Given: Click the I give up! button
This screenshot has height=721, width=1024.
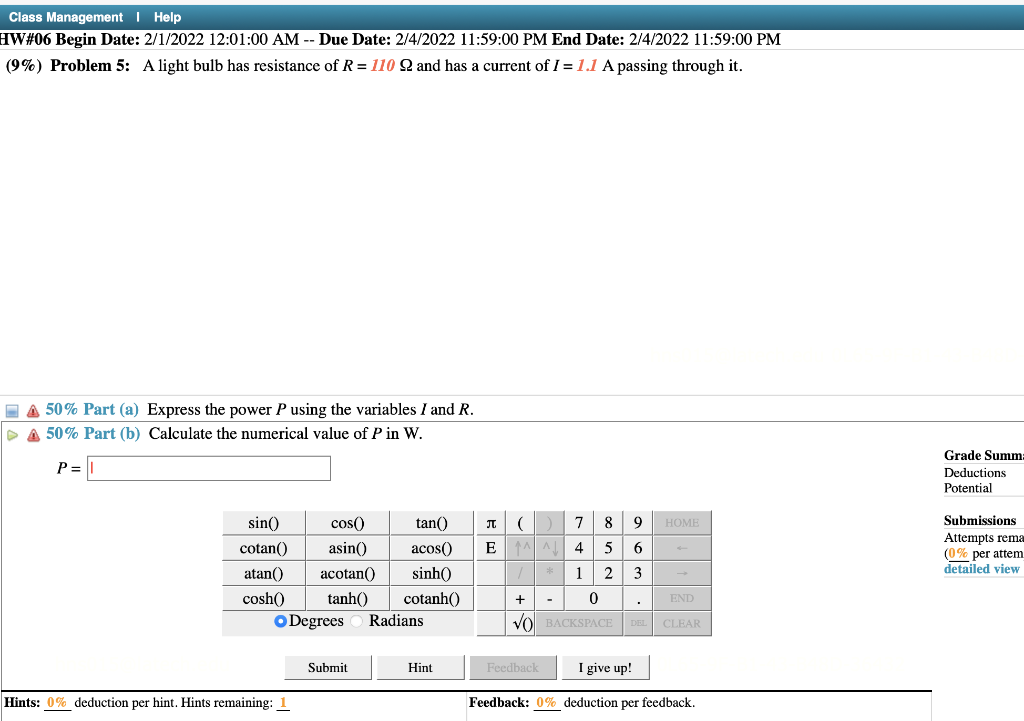Looking at the screenshot, I should (x=605, y=666).
